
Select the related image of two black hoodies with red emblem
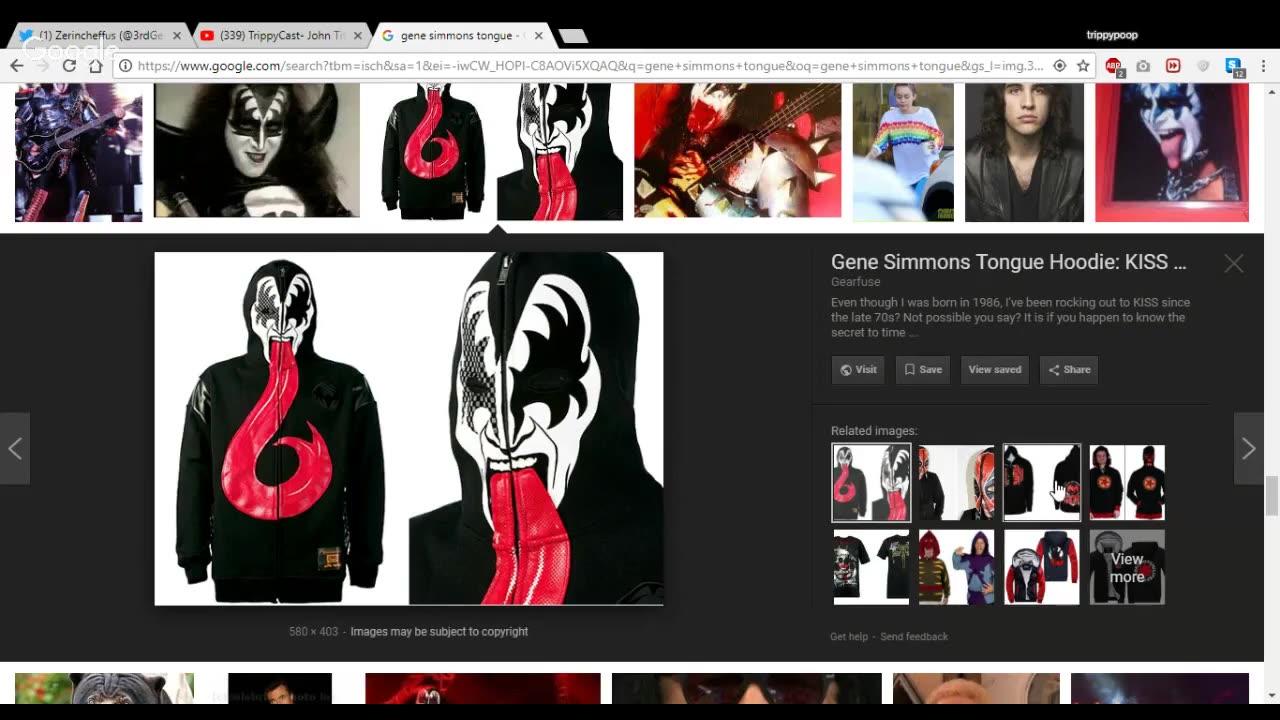coord(1127,483)
